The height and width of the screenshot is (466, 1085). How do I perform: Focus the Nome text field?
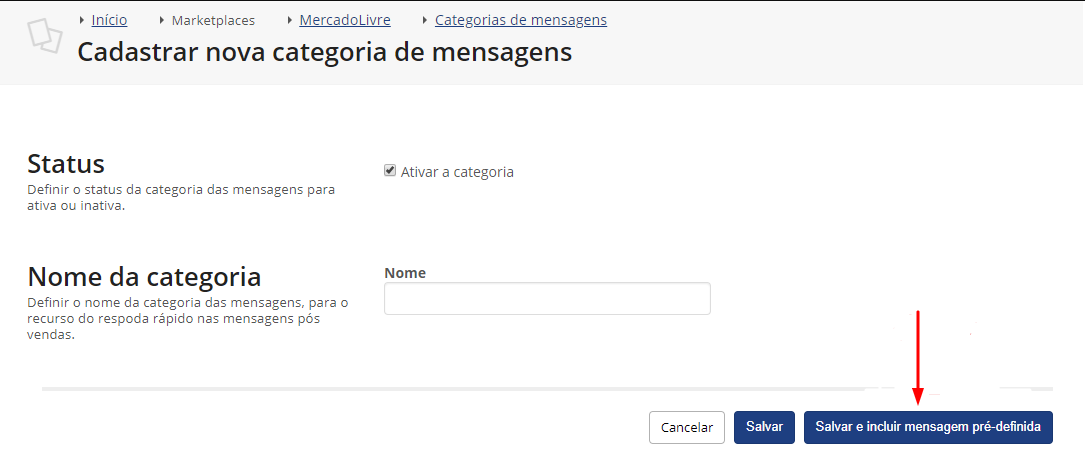tap(547, 298)
